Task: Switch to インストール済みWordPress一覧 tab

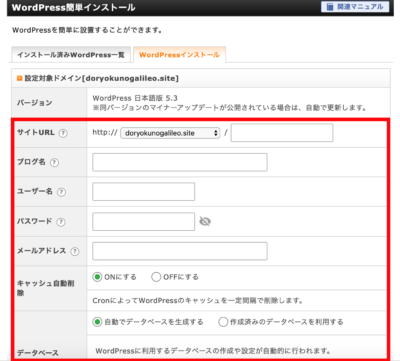Action: coord(71,55)
